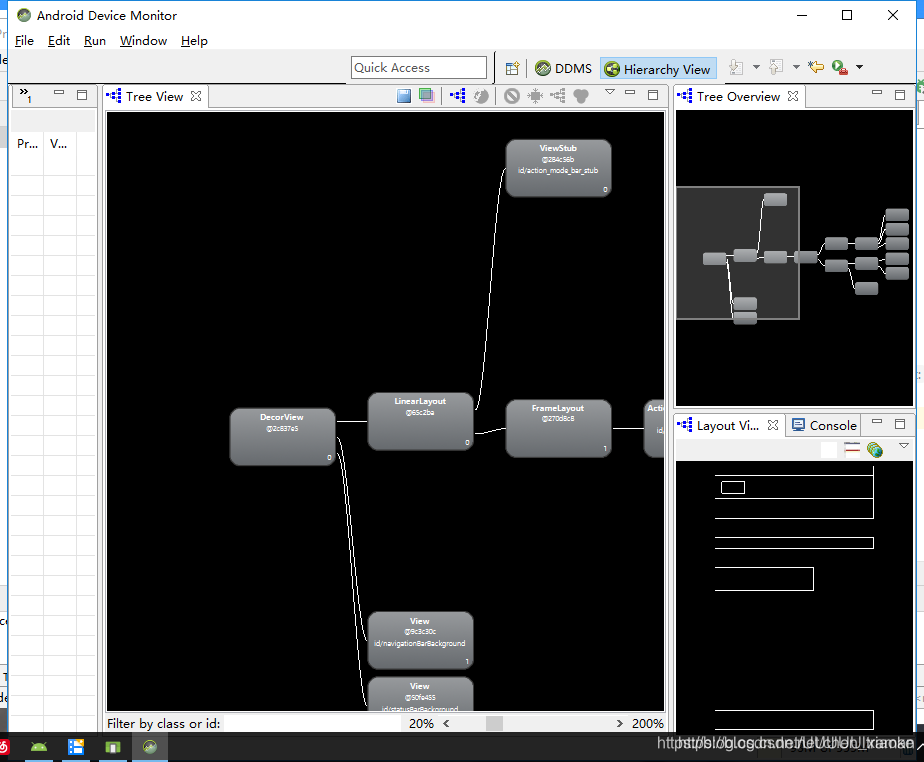924x762 pixels.
Task: Open the Window menu
Action: (x=143, y=41)
